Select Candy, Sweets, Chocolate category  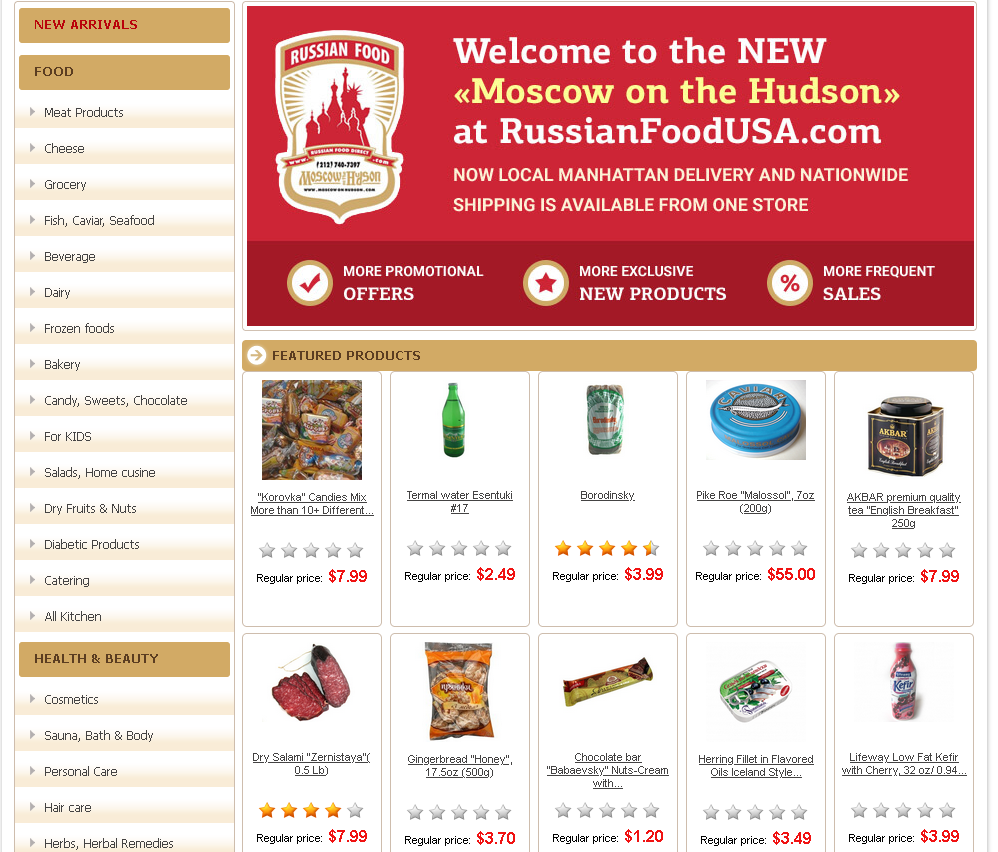coord(115,400)
